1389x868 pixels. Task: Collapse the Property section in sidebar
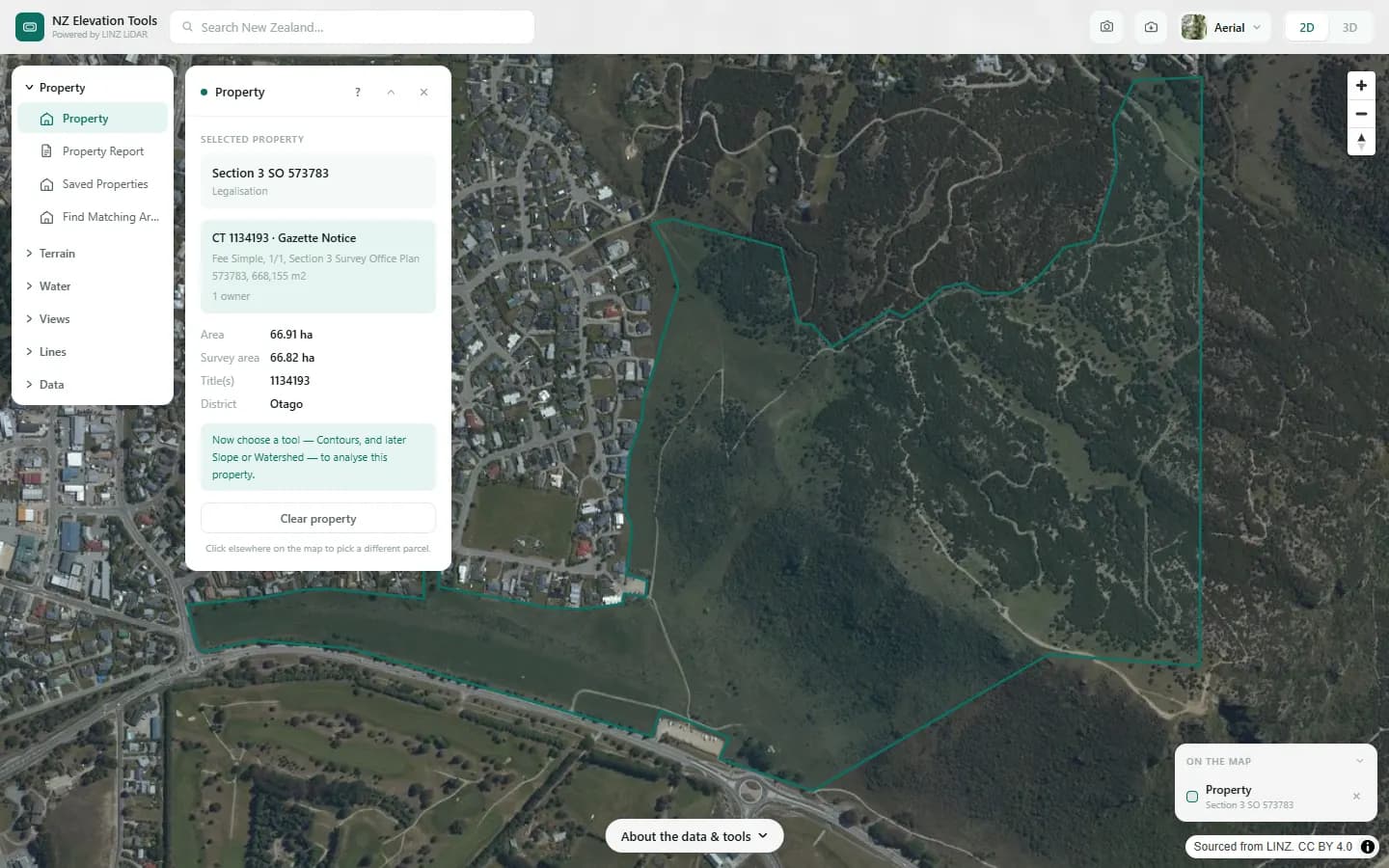pyautogui.click(x=93, y=88)
